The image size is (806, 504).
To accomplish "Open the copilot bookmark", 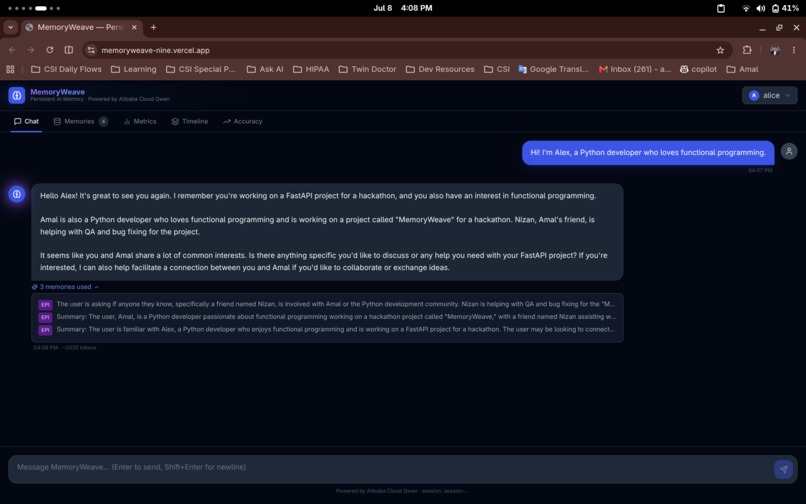I will point(698,69).
